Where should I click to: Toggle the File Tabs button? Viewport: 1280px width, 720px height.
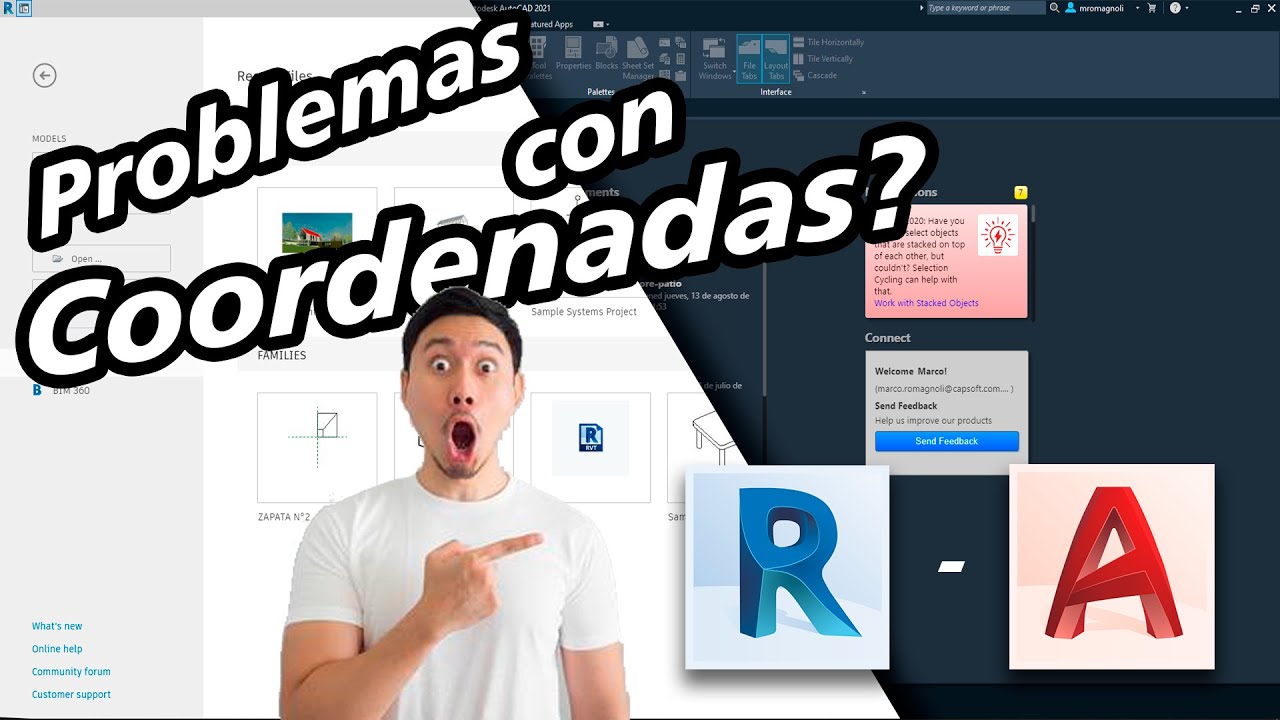[x=749, y=58]
